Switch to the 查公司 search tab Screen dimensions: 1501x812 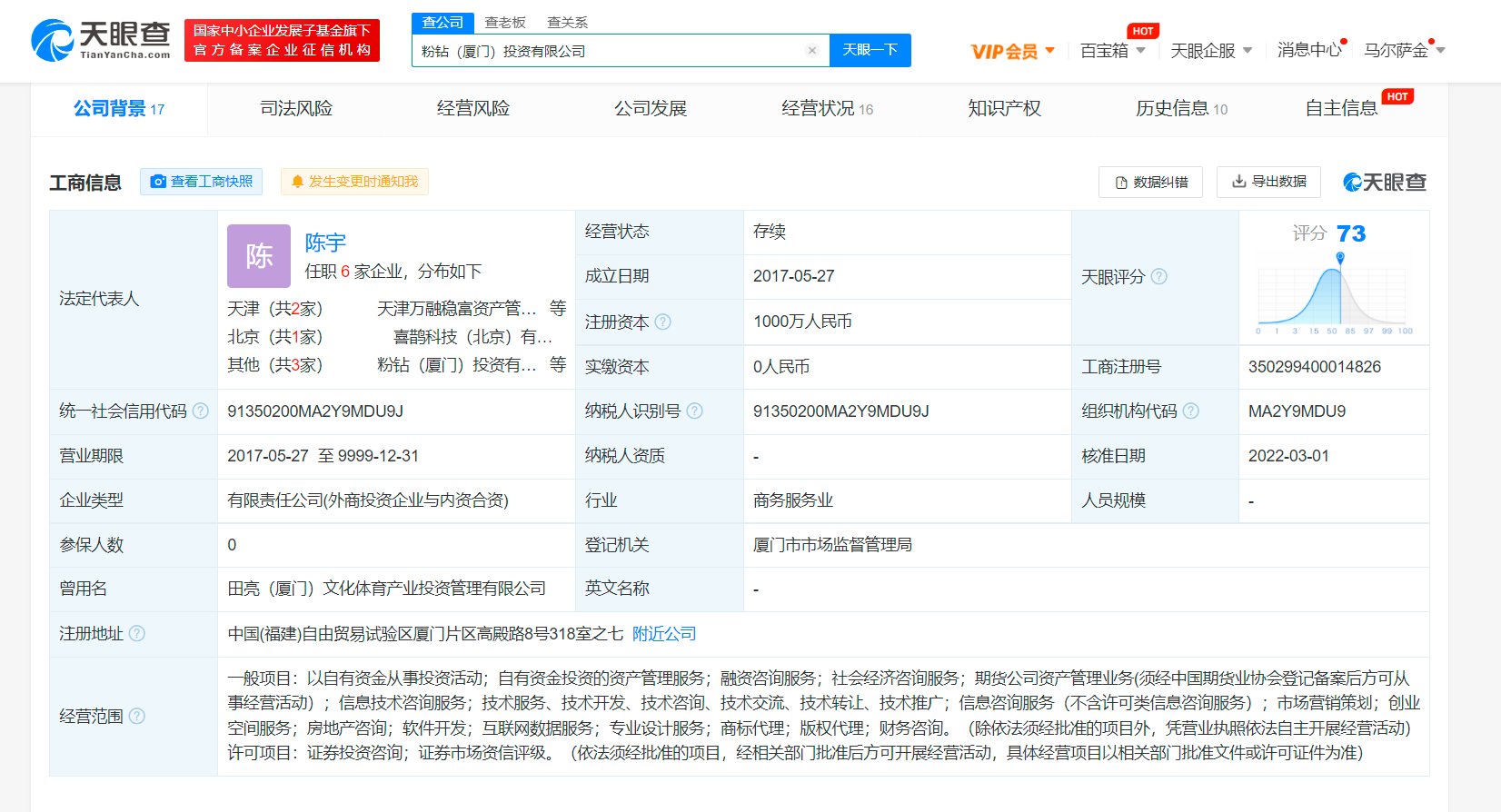coord(442,23)
